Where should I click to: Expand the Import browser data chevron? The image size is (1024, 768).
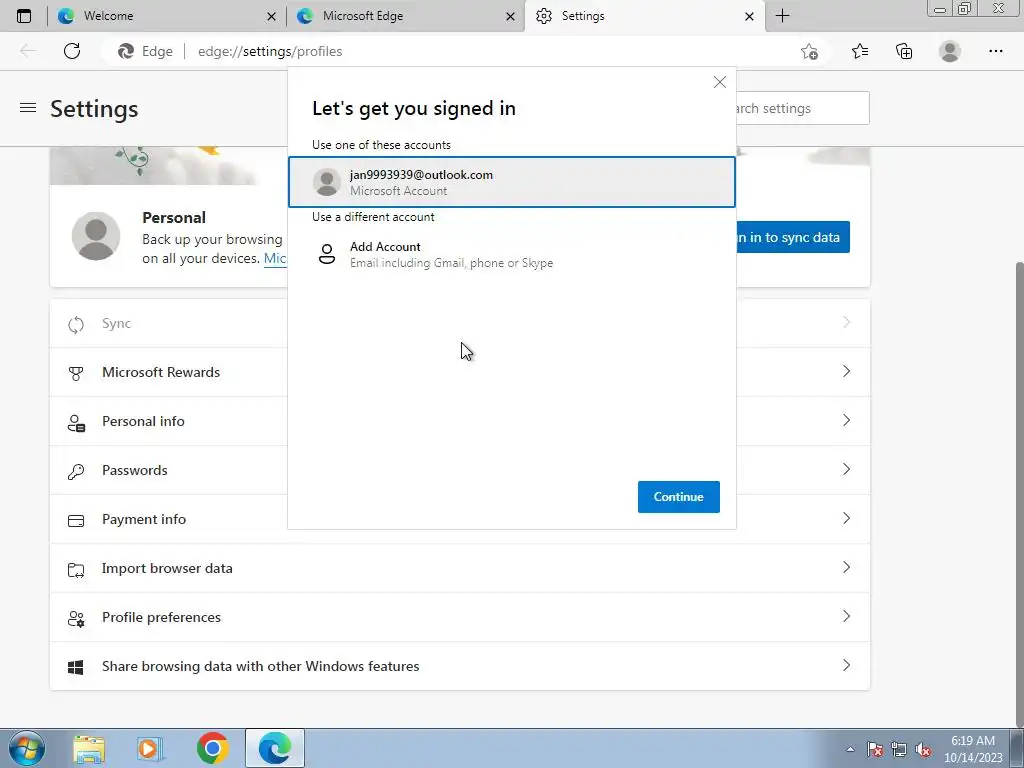point(846,568)
